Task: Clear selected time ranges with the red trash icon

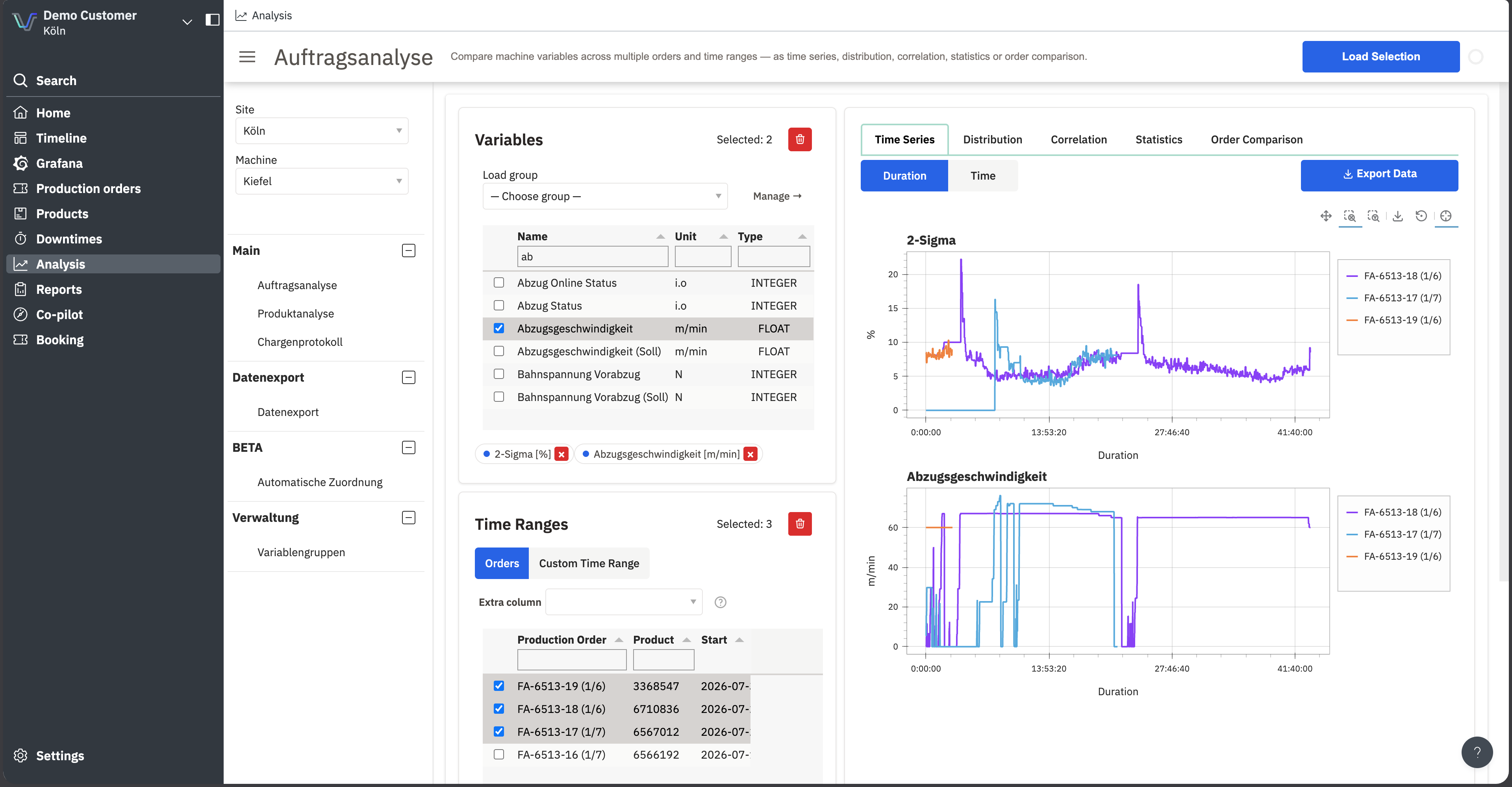Action: pyautogui.click(x=799, y=523)
